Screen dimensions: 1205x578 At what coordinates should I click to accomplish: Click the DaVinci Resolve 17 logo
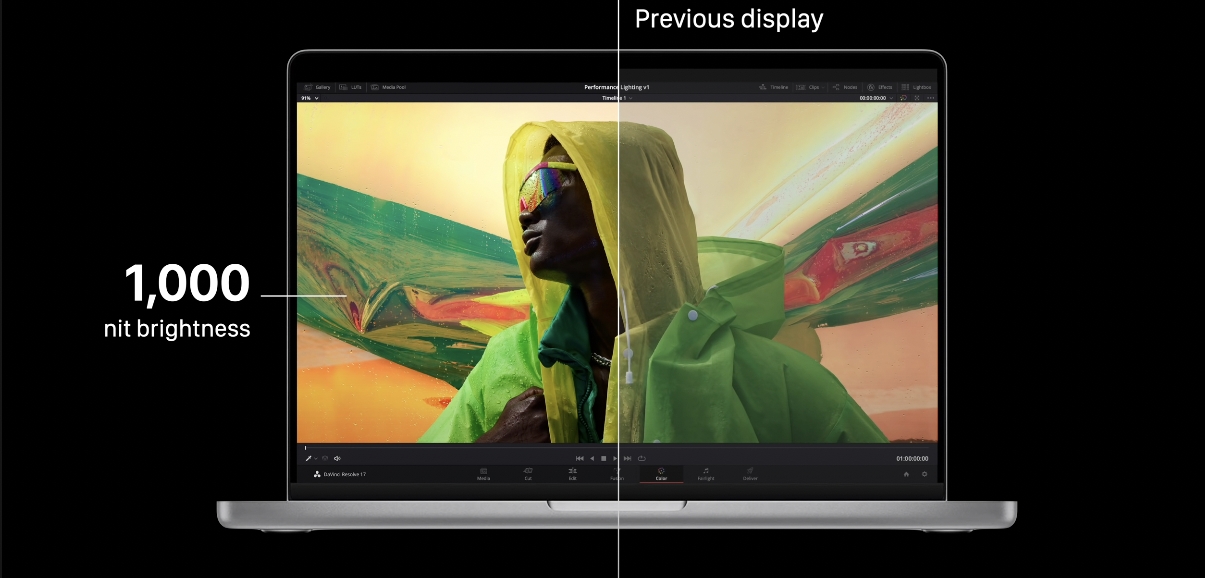[x=340, y=474]
